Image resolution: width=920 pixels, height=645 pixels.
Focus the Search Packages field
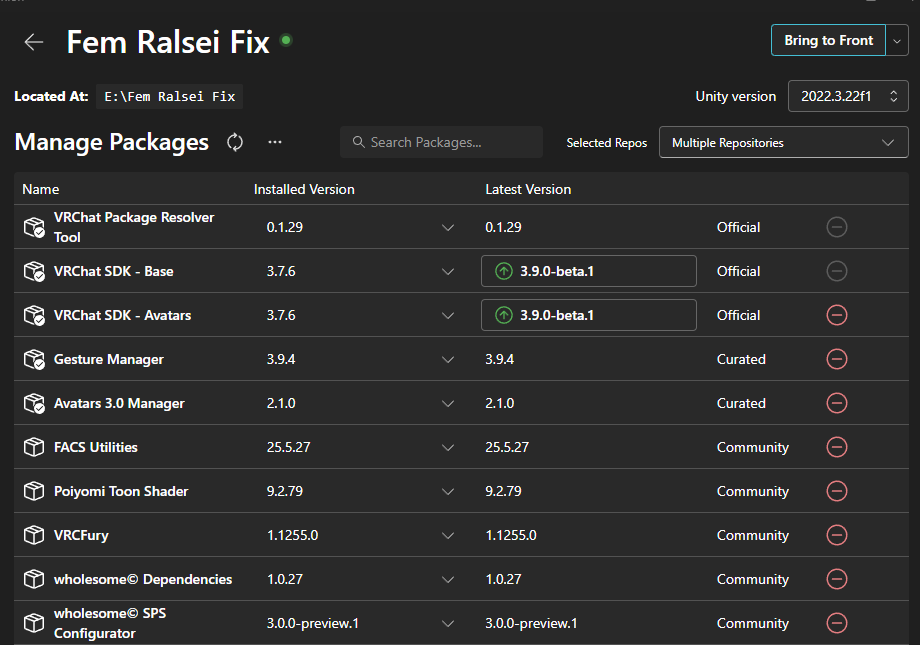tap(441, 142)
